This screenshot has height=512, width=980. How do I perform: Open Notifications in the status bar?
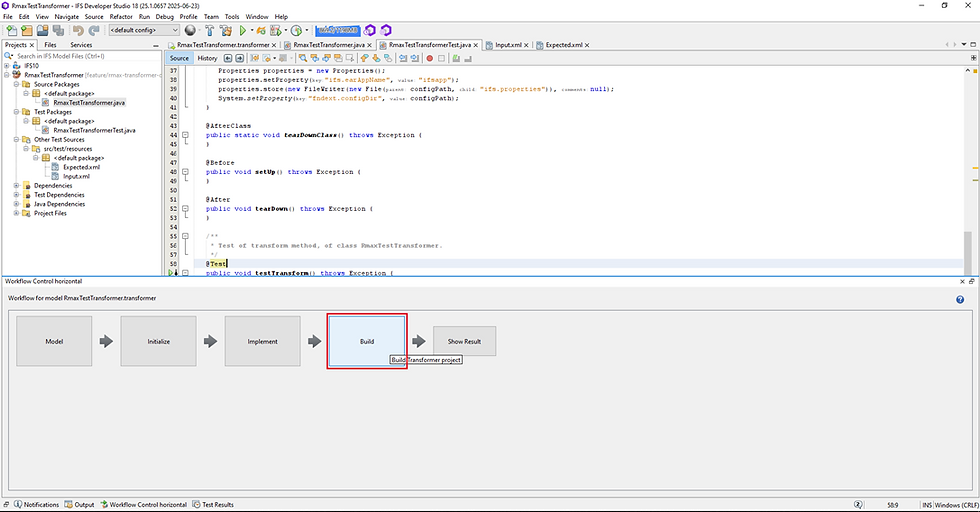click(x=36, y=504)
